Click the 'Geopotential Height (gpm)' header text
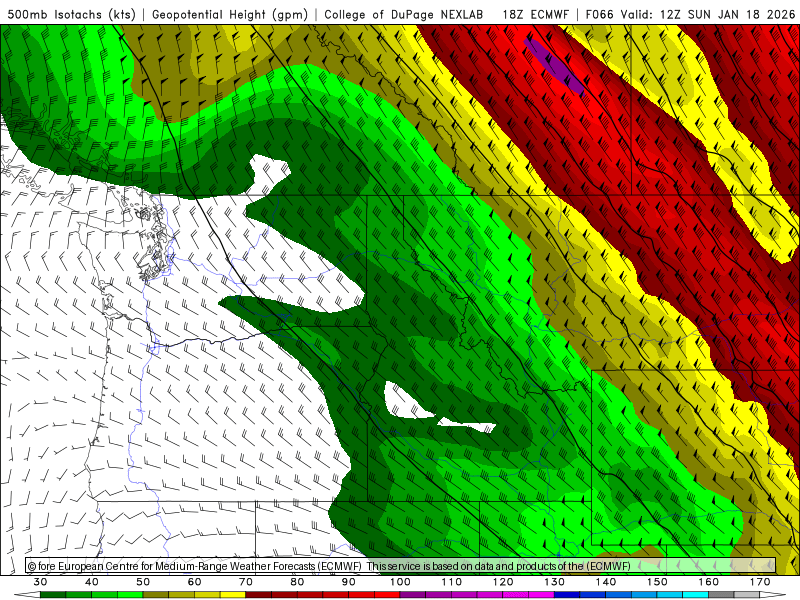 (230, 14)
